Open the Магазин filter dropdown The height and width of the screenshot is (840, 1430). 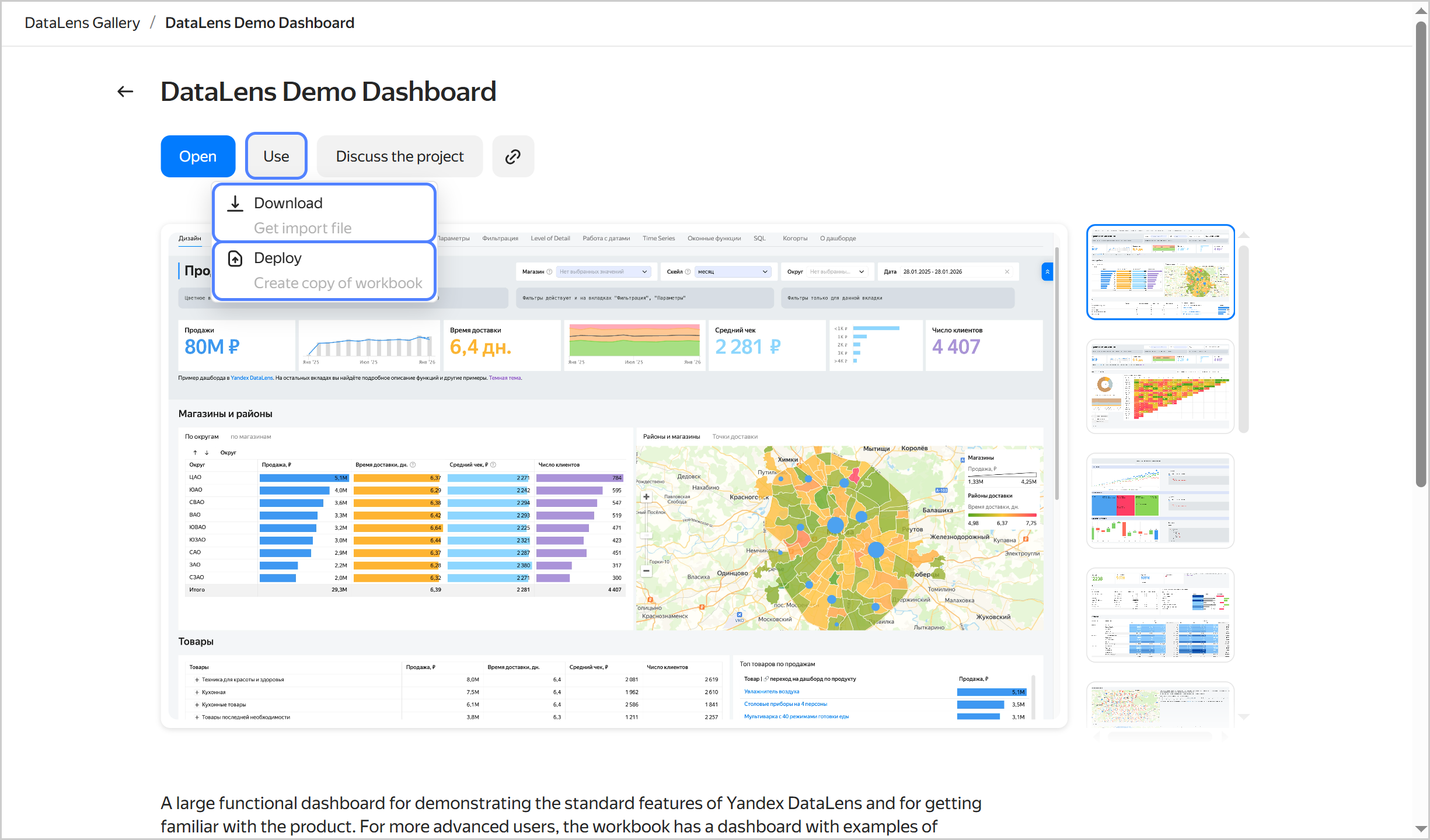pyautogui.click(x=604, y=272)
